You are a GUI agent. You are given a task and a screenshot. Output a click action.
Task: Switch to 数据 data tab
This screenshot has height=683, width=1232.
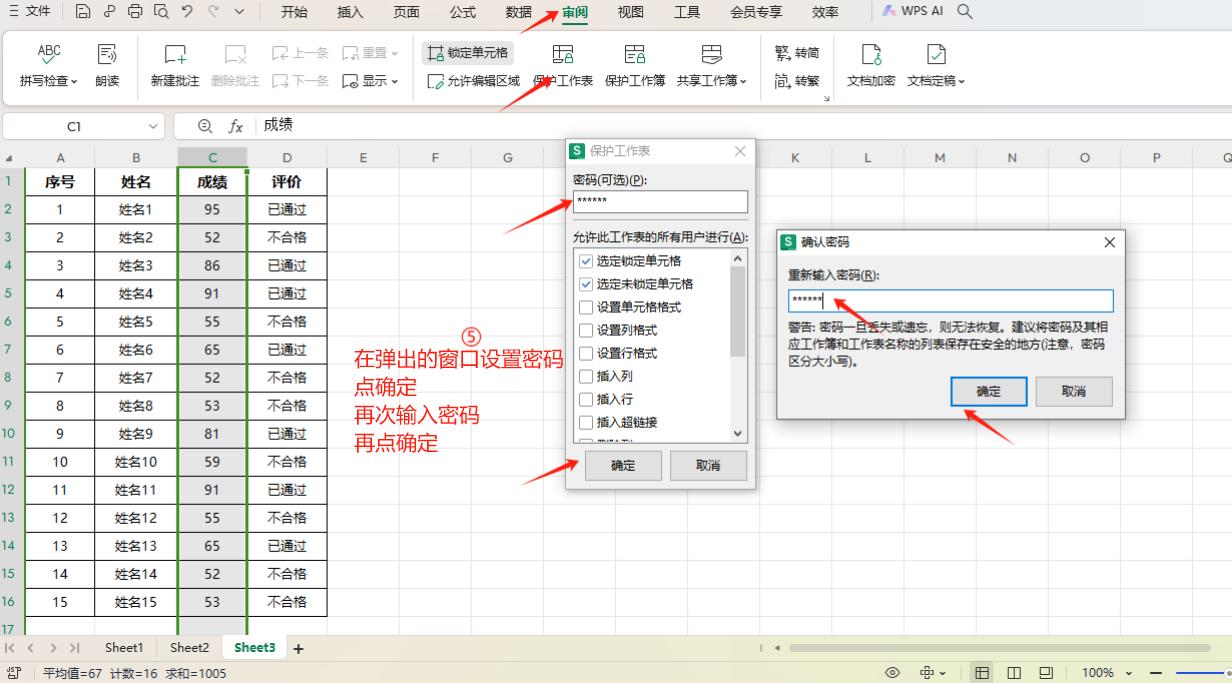519,12
